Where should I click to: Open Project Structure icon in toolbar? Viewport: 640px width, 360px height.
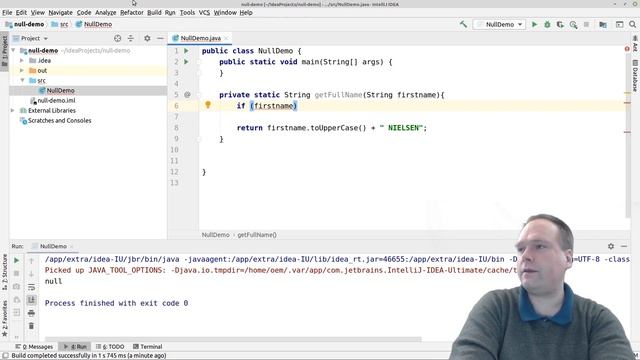pos(603,24)
